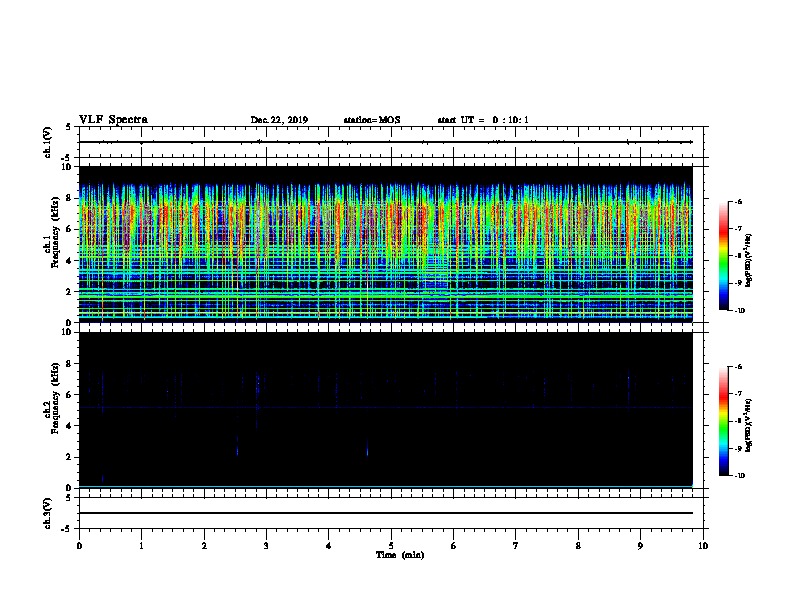Click the "station=MOS" header label
792x612 pixels.
click(372, 120)
